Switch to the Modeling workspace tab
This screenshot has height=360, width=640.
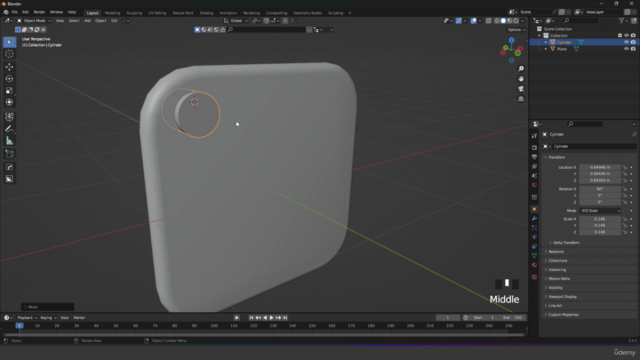pyautogui.click(x=113, y=13)
